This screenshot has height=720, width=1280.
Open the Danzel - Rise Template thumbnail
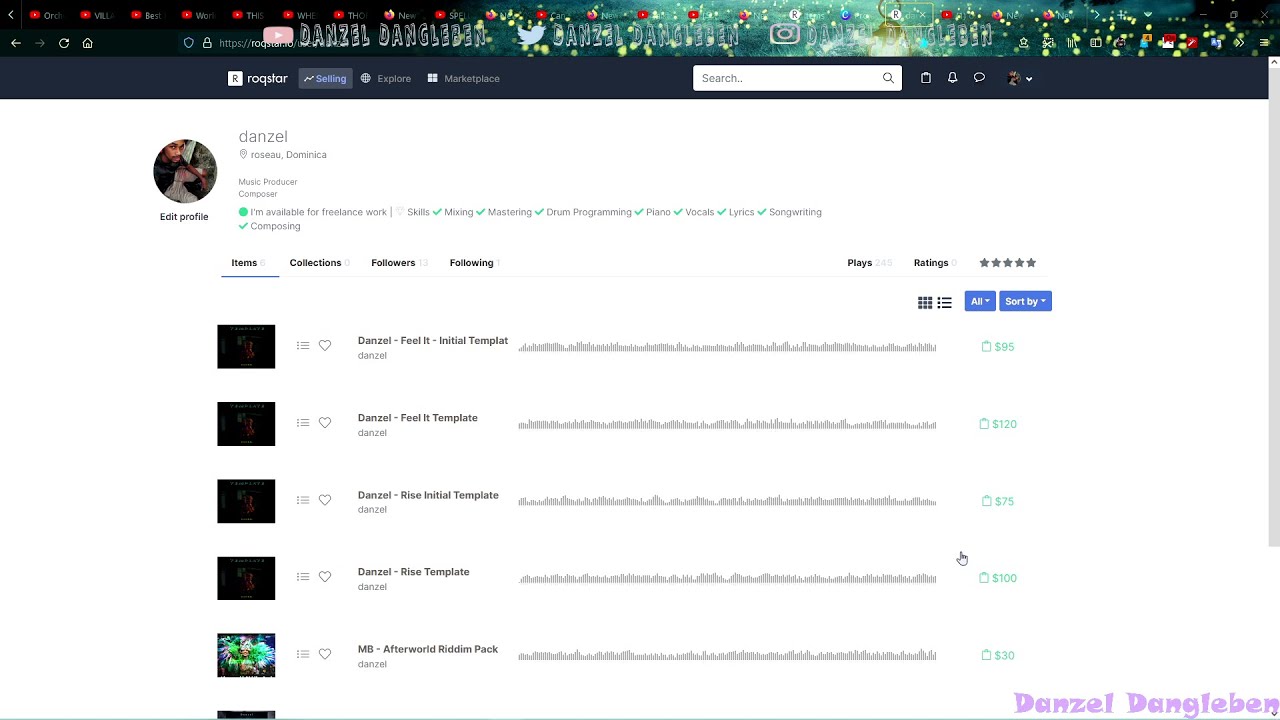pyautogui.click(x=246, y=578)
